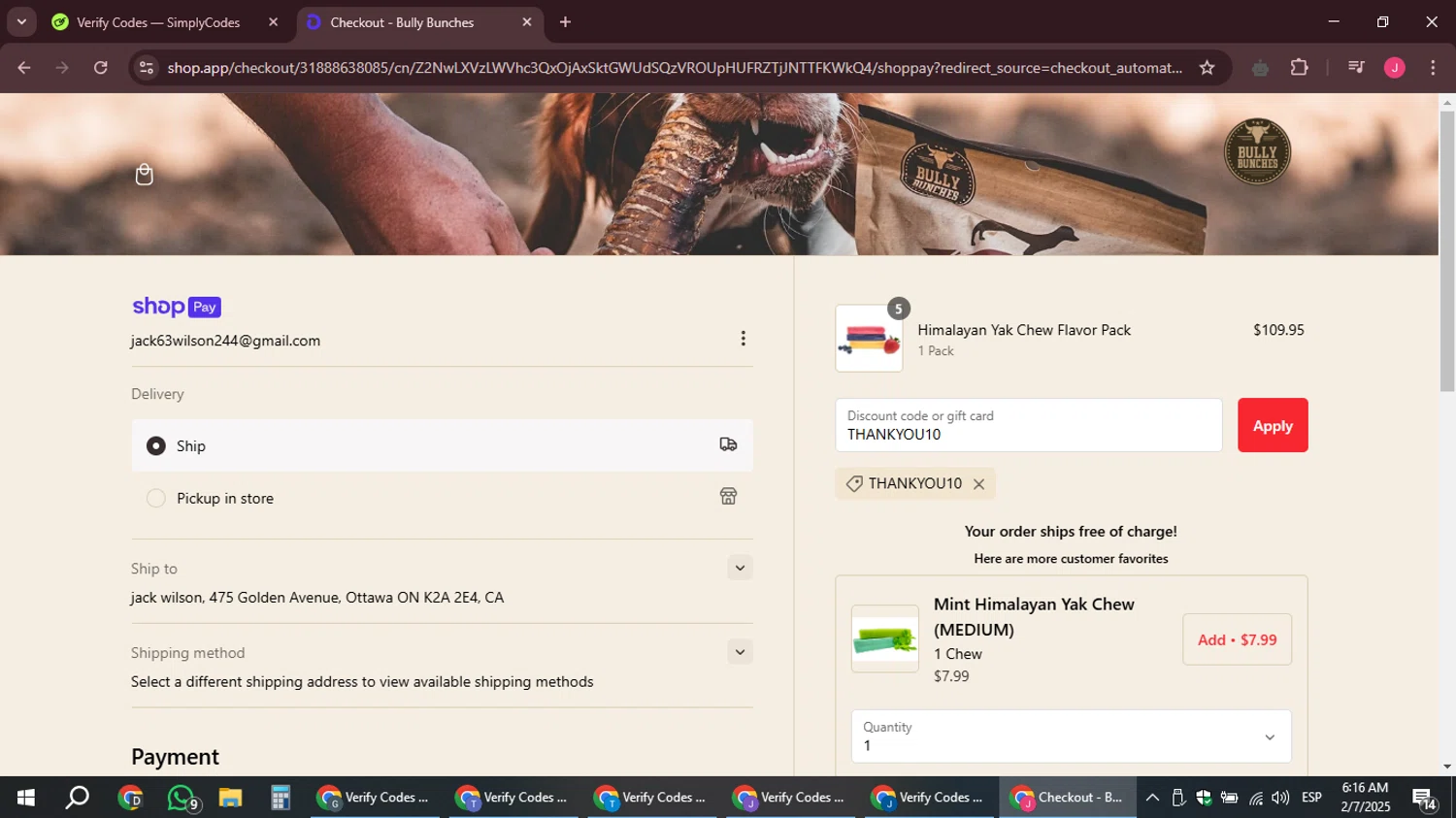Open File Explorer from the taskbar
Screen dimensions: 1456x818
tap(230, 798)
